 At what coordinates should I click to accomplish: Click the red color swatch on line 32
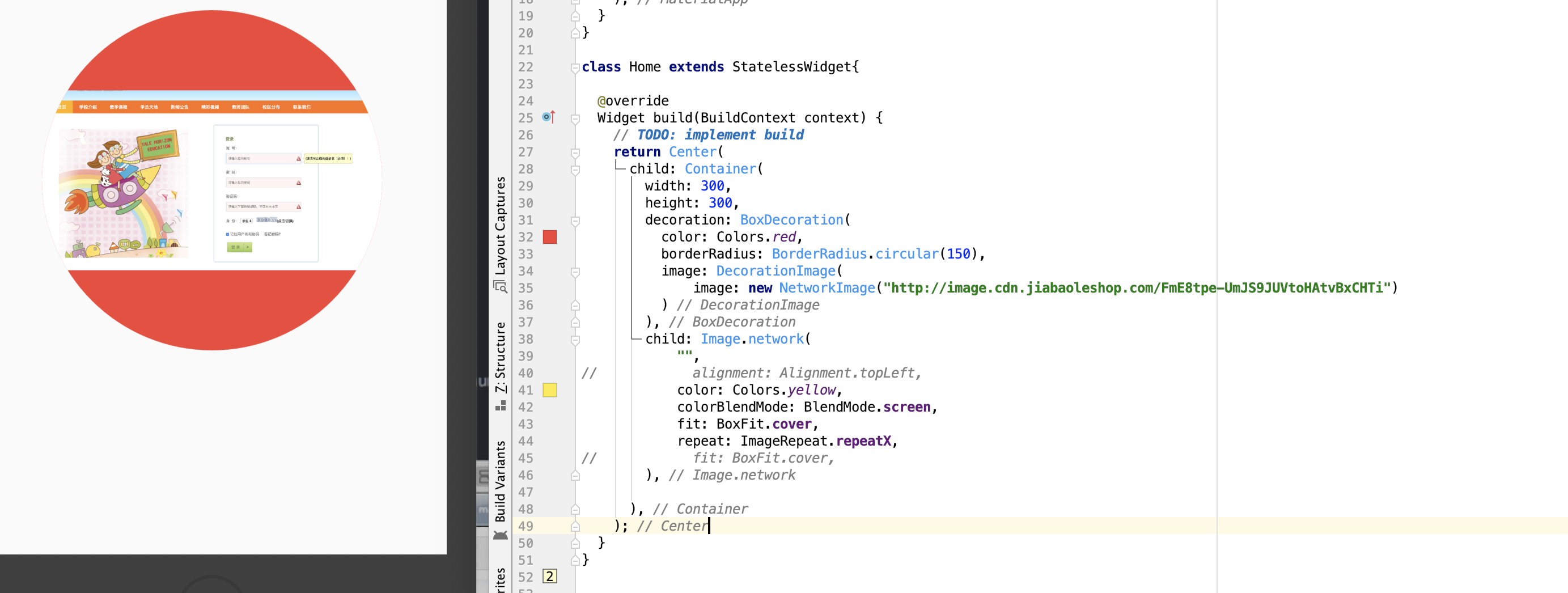coord(550,237)
